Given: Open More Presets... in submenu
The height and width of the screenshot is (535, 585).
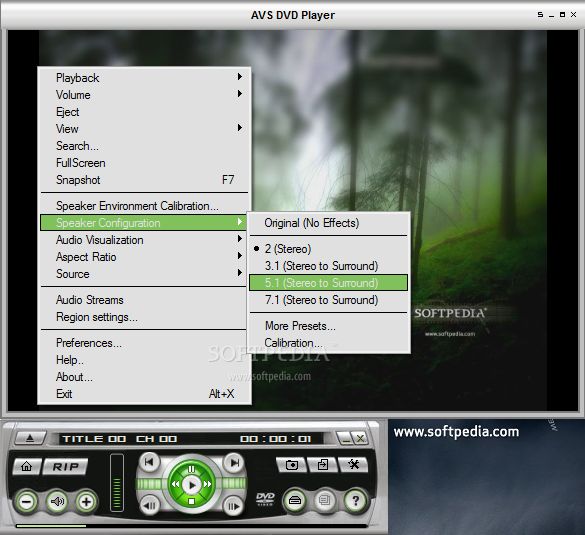Looking at the screenshot, I should [329, 326].
